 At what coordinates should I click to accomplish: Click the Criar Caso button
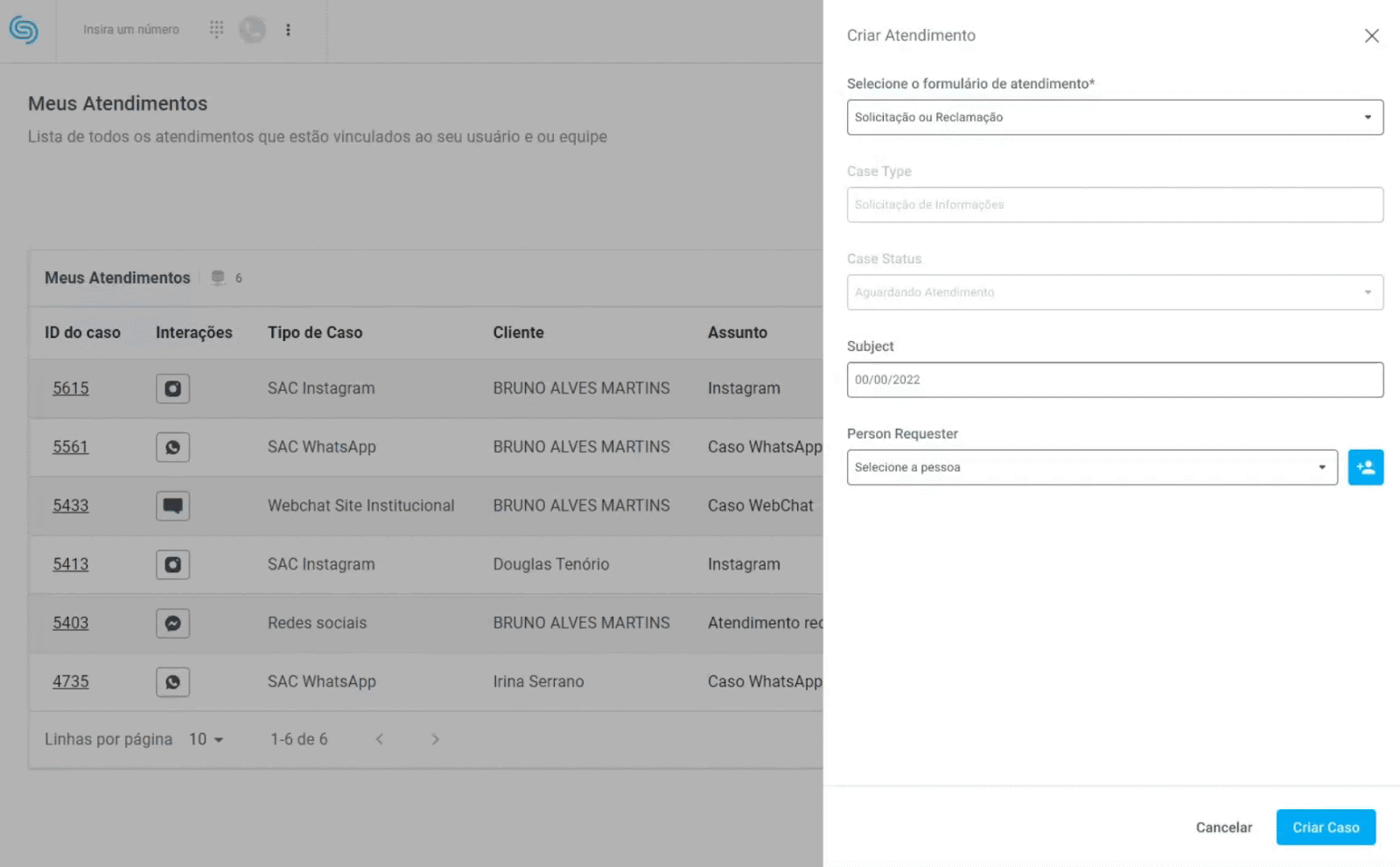[x=1325, y=827]
